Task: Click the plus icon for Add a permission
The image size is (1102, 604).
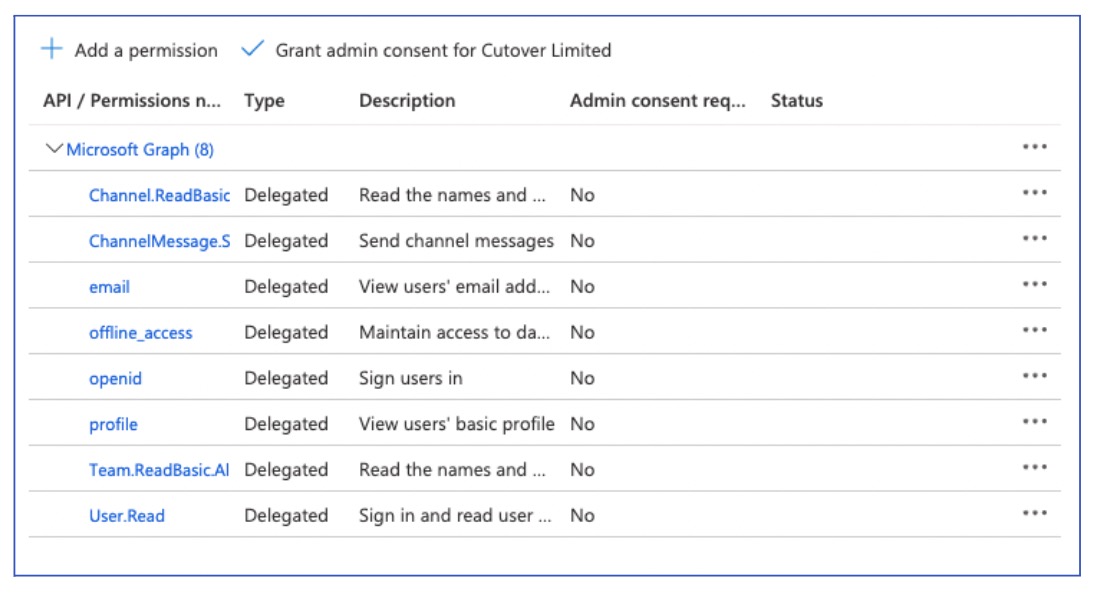Action: click(51, 49)
